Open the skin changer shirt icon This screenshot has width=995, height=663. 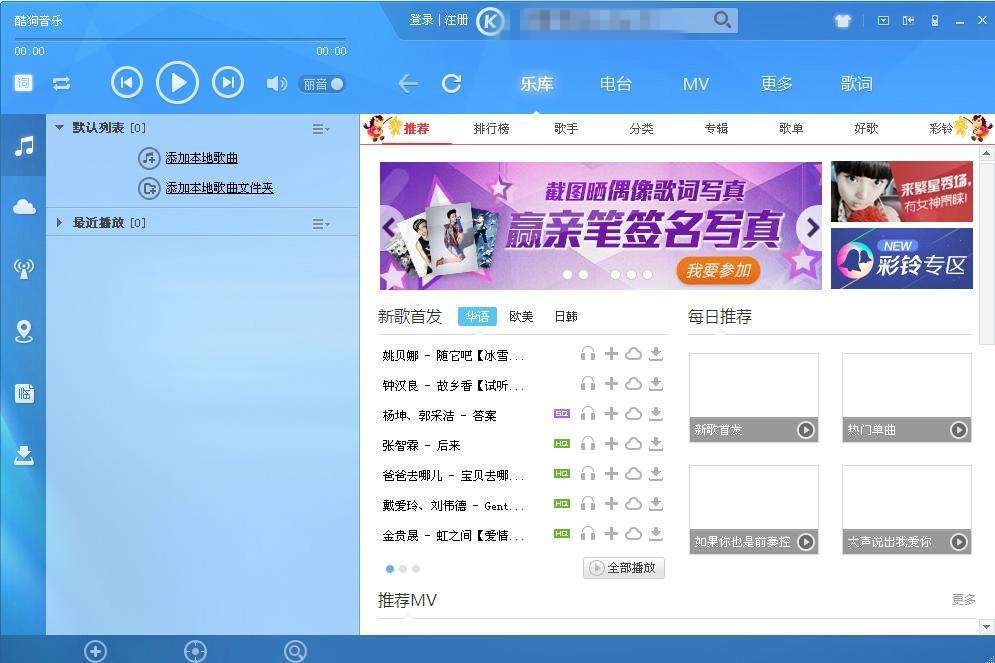tap(843, 21)
